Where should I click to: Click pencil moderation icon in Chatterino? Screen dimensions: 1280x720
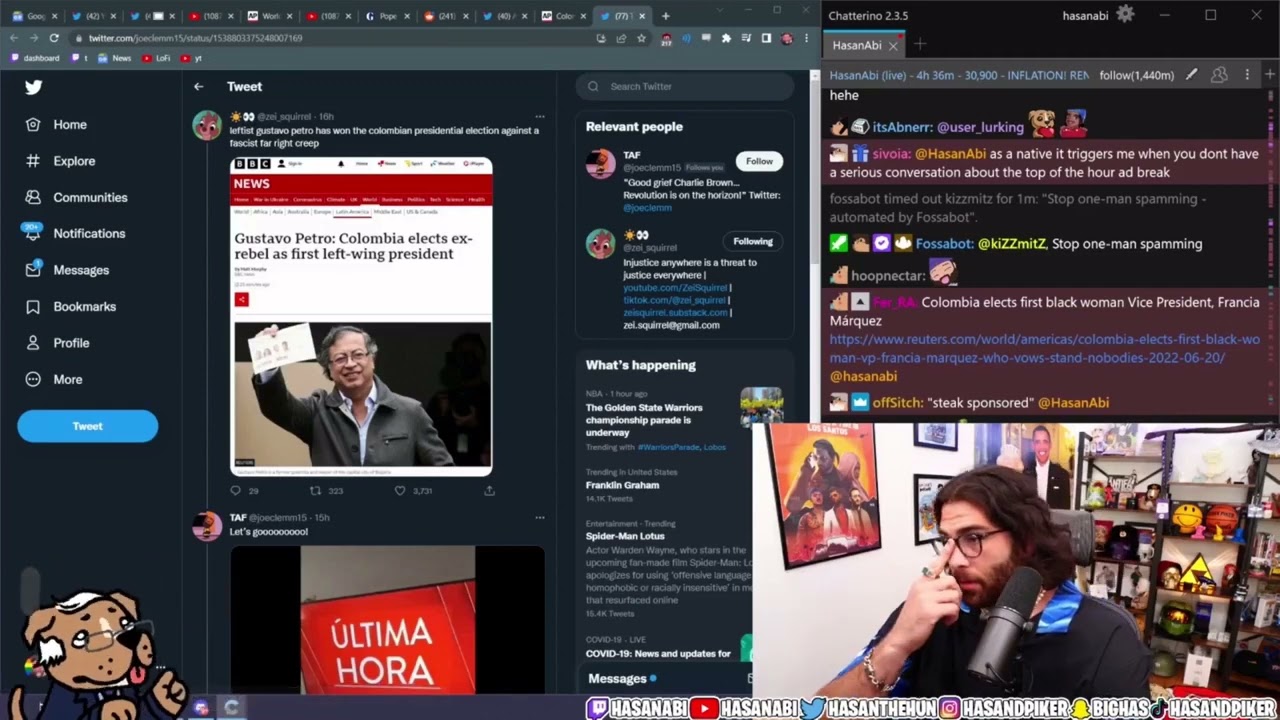[x=1192, y=75]
